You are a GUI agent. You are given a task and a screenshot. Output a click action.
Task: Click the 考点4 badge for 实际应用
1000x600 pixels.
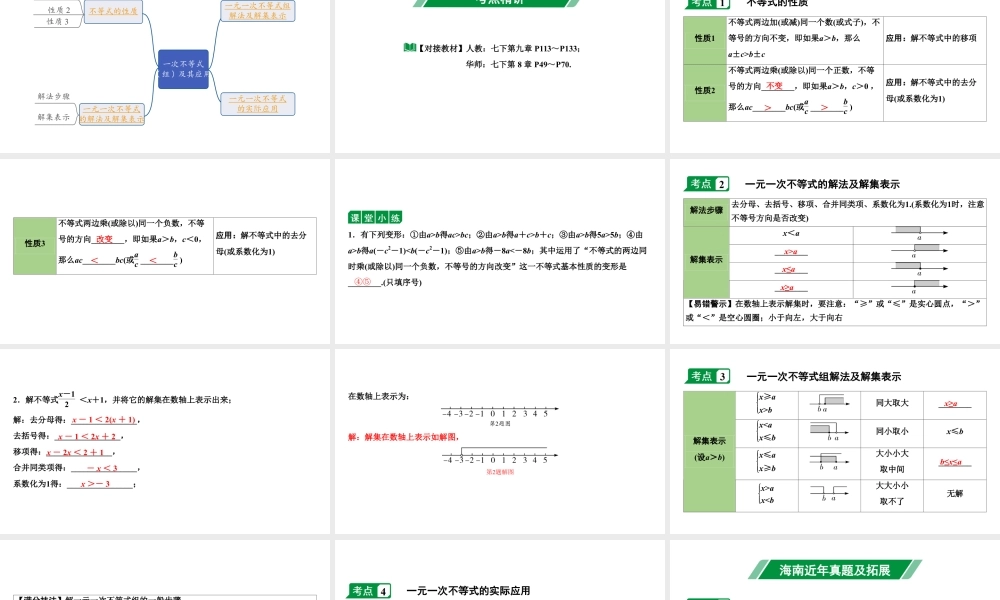click(x=368, y=590)
